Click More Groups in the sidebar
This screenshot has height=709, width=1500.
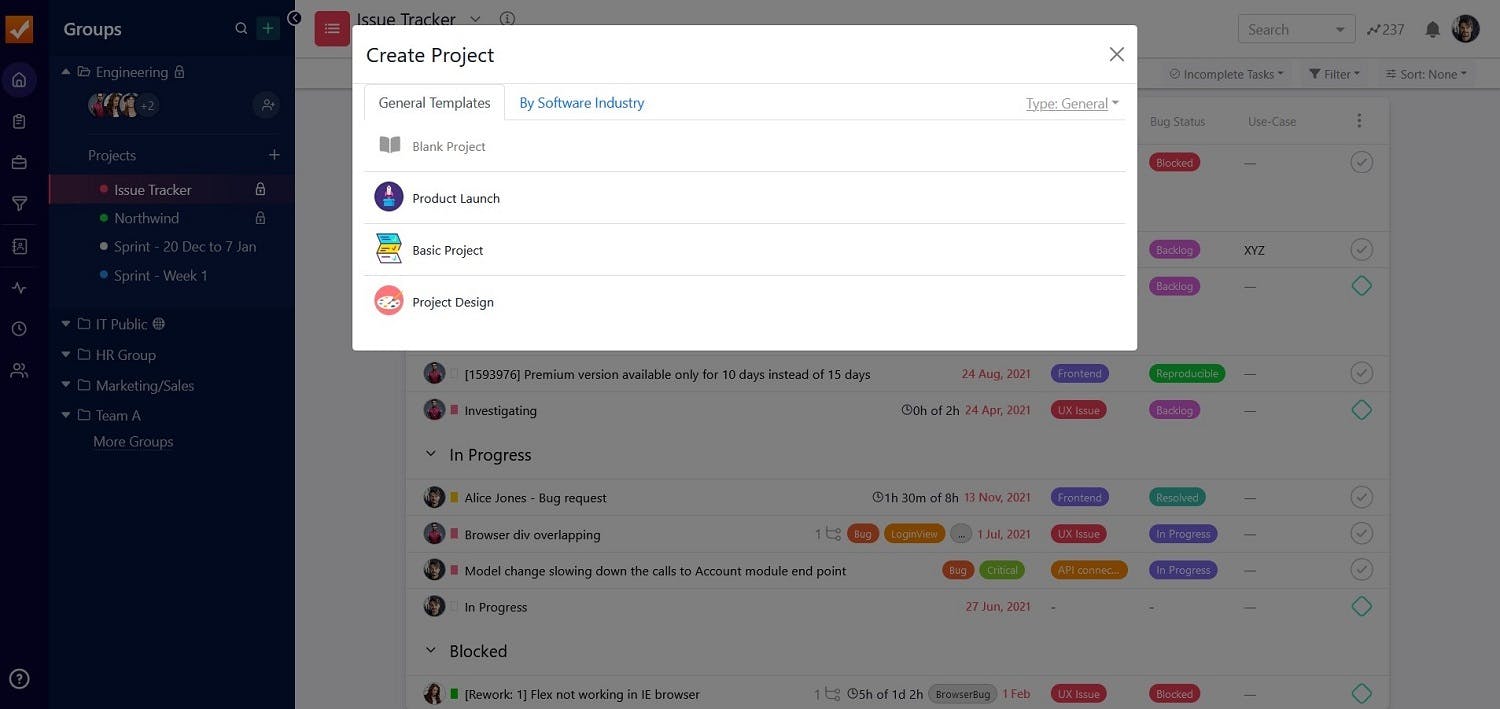[132, 441]
